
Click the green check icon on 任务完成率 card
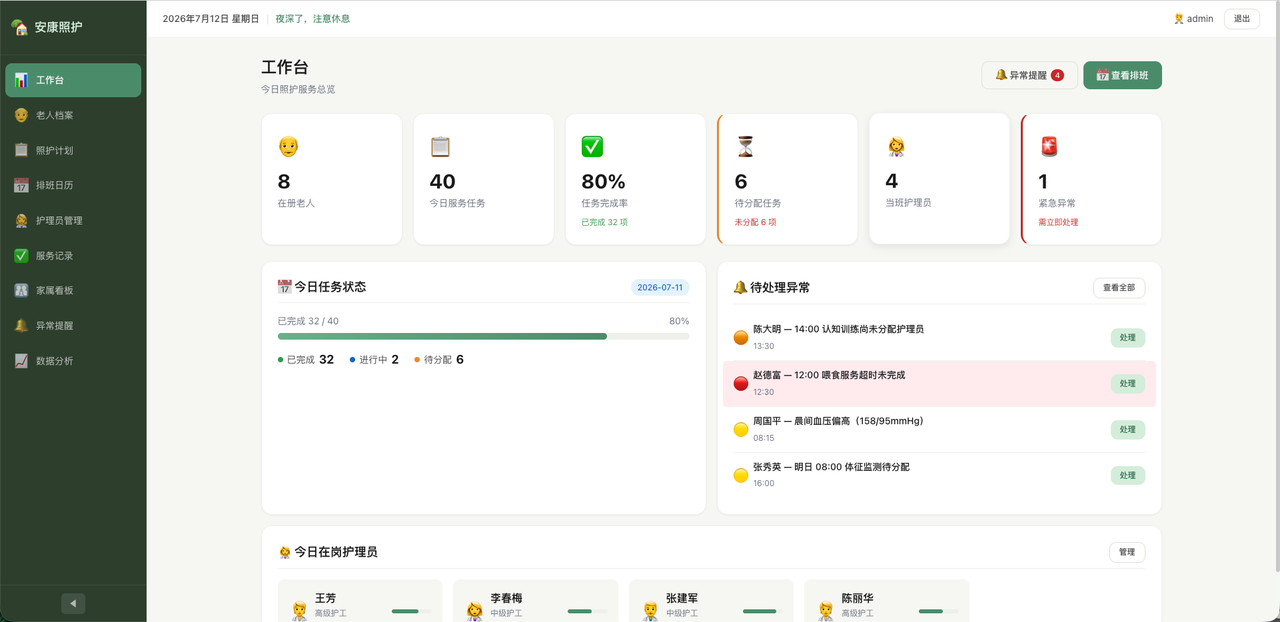tap(592, 147)
